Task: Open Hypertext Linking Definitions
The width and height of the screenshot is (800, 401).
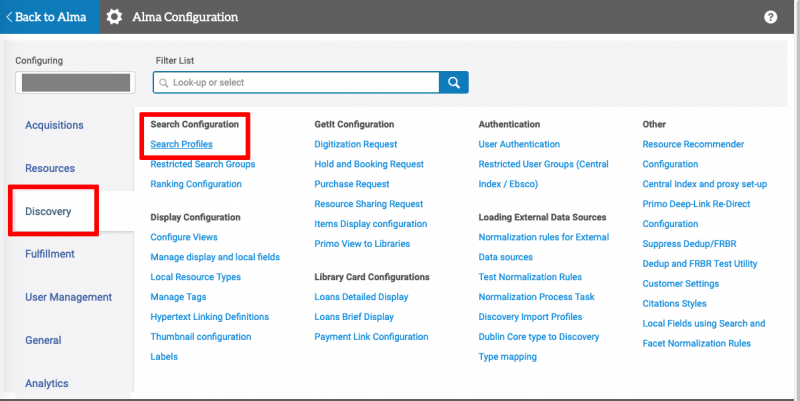Action: click(209, 316)
